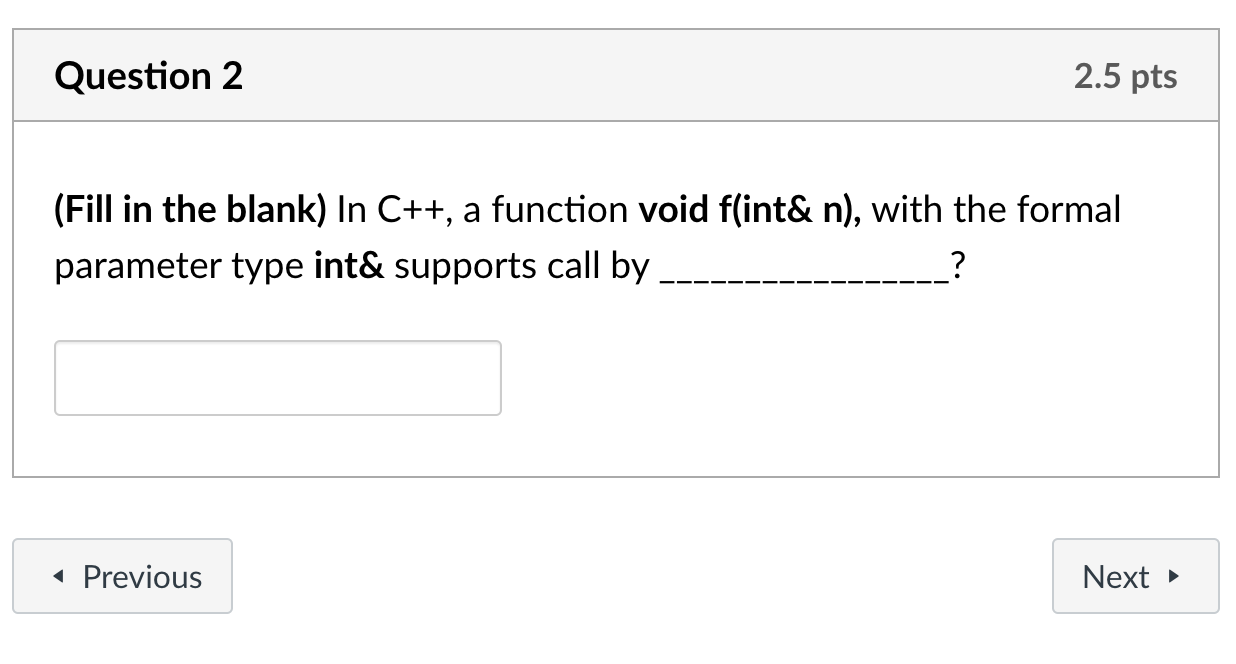
Task: Click the Previous navigation control
Action: 122,576
